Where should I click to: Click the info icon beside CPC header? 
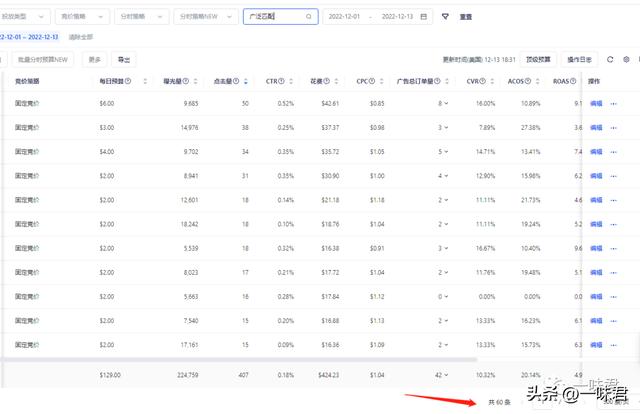click(x=372, y=81)
